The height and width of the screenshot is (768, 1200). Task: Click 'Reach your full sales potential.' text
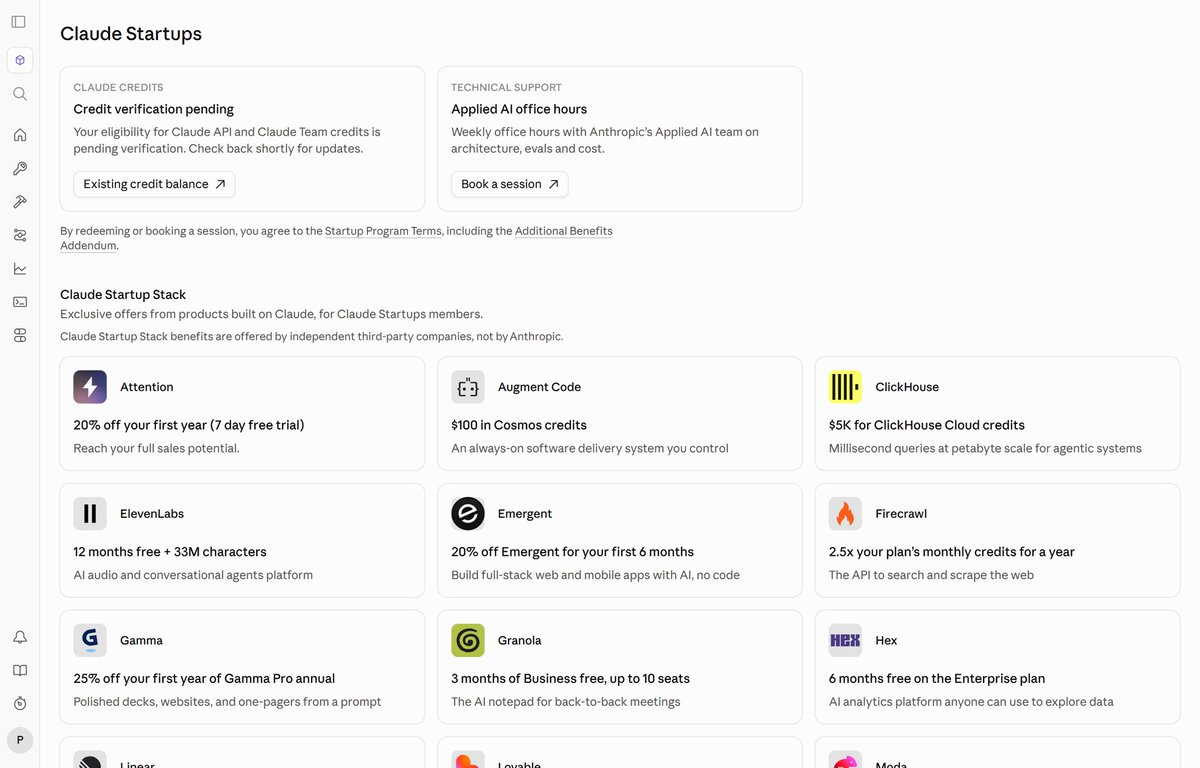point(156,449)
